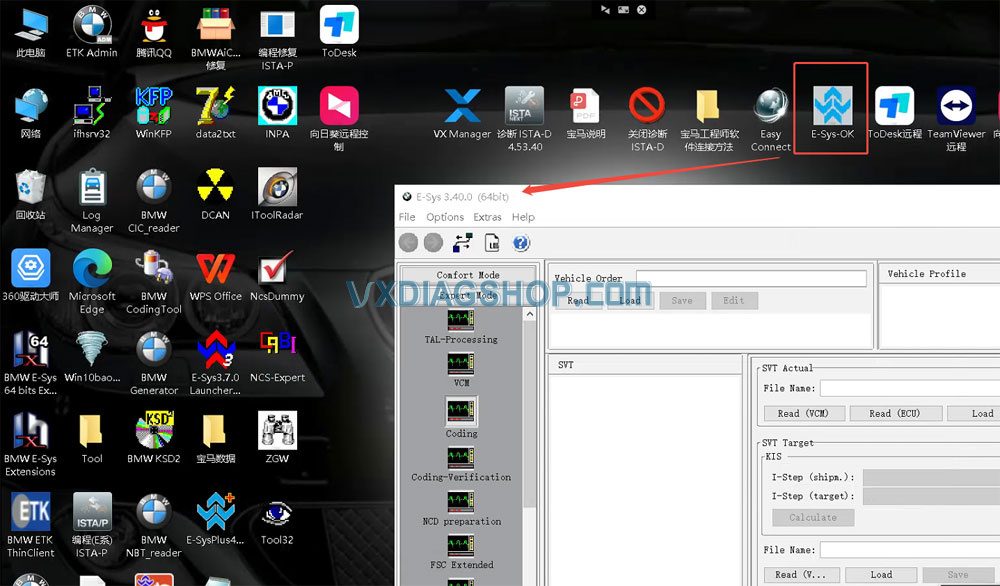
Task: Switch to Comfort Mode
Action: 466,274
